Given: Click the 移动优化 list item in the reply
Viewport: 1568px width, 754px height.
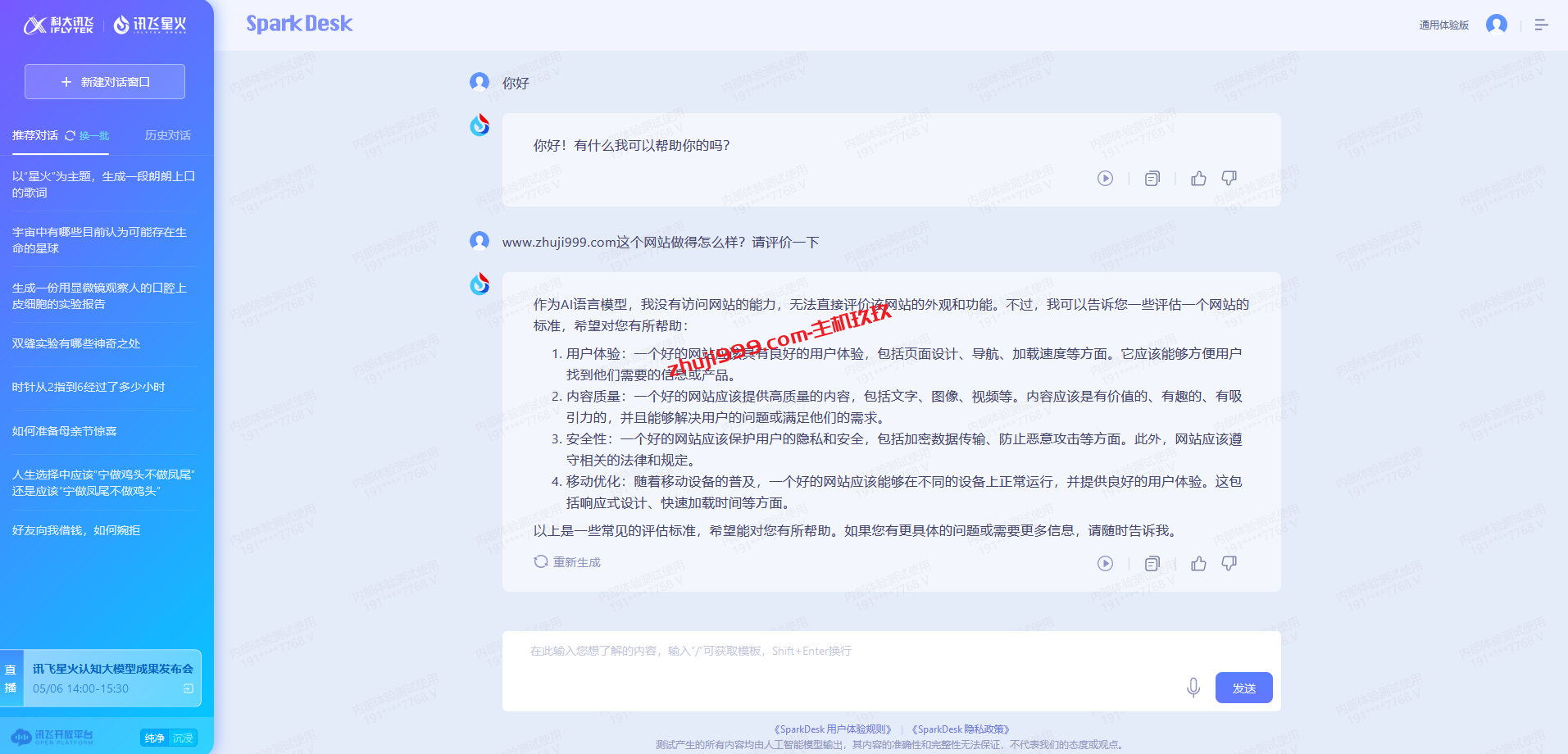Looking at the screenshot, I should pyautogui.click(x=898, y=492).
